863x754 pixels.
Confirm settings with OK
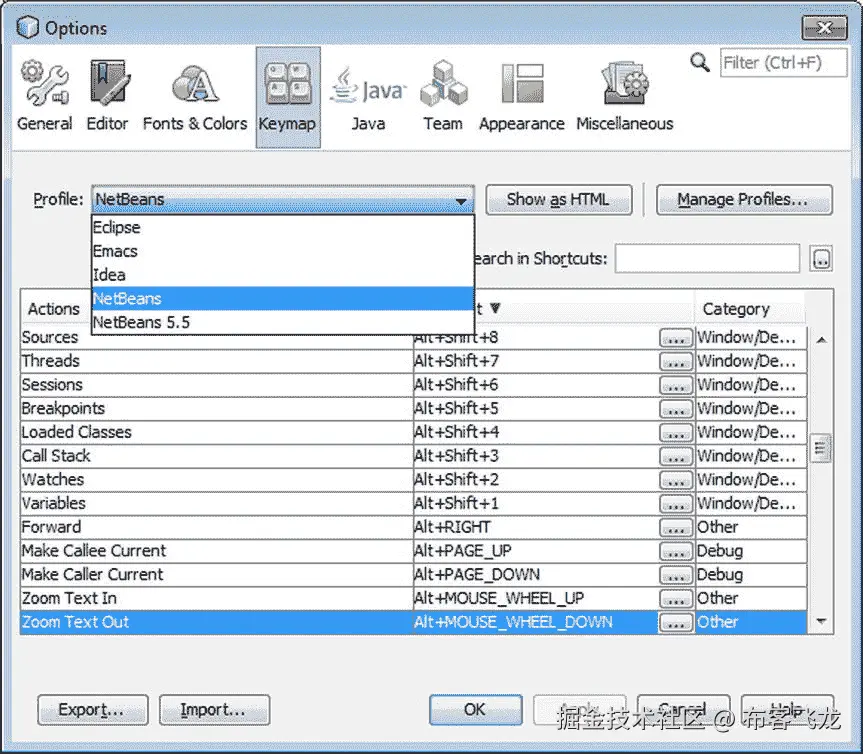(475, 710)
